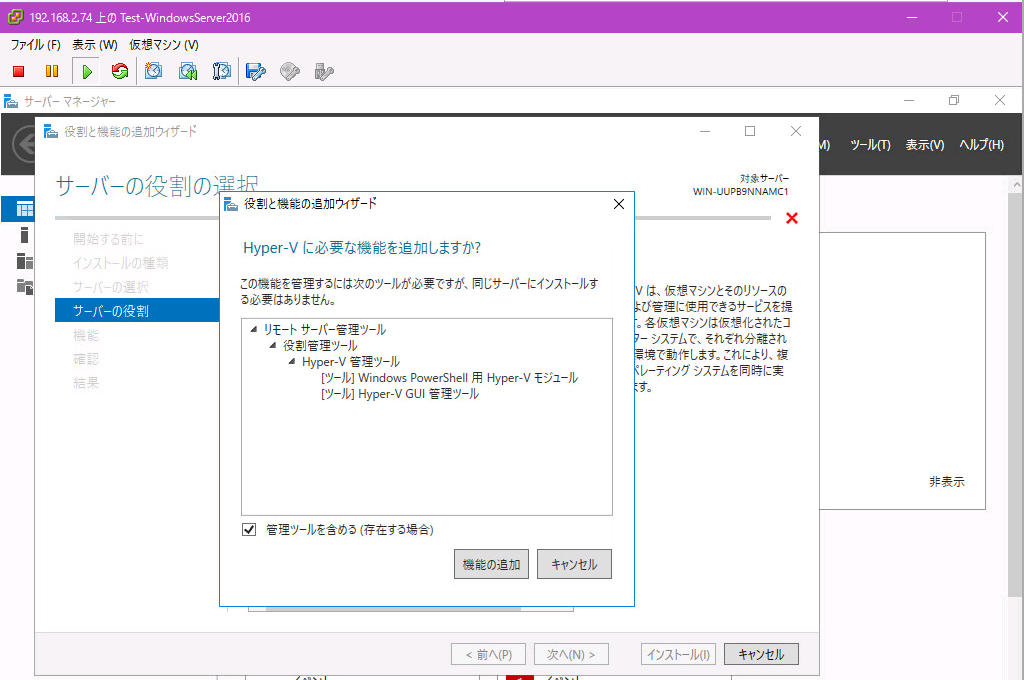Viewport: 1024px width, 680px height.
Task: Connect a USB device to the VM
Action: (322, 71)
